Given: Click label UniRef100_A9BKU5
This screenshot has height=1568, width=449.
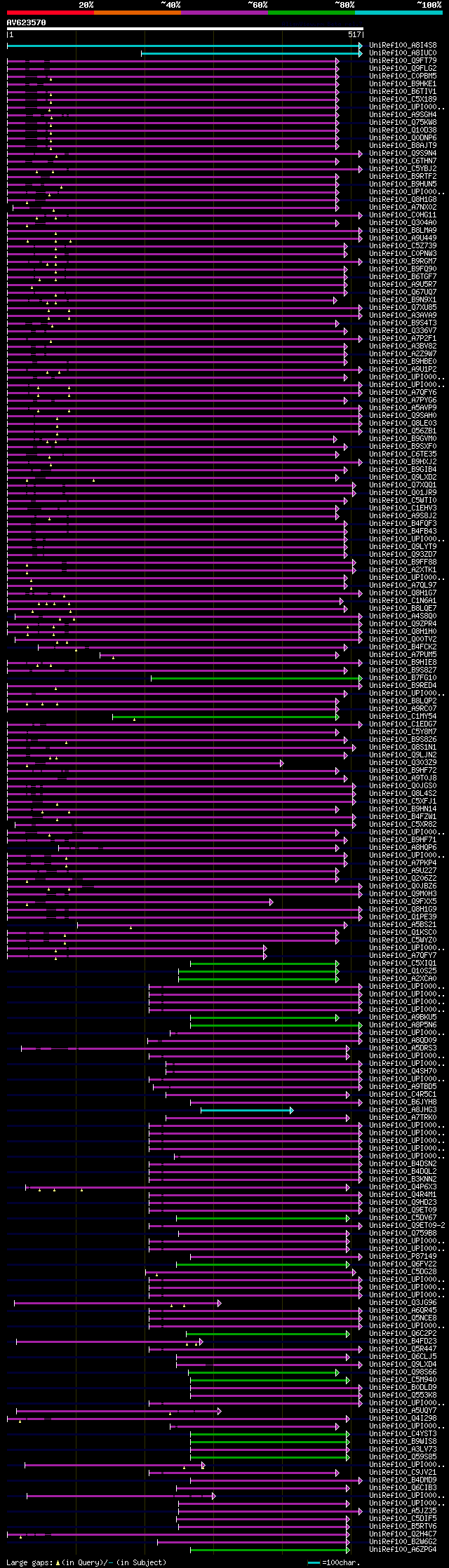Looking at the screenshot, I should (x=403, y=1018).
